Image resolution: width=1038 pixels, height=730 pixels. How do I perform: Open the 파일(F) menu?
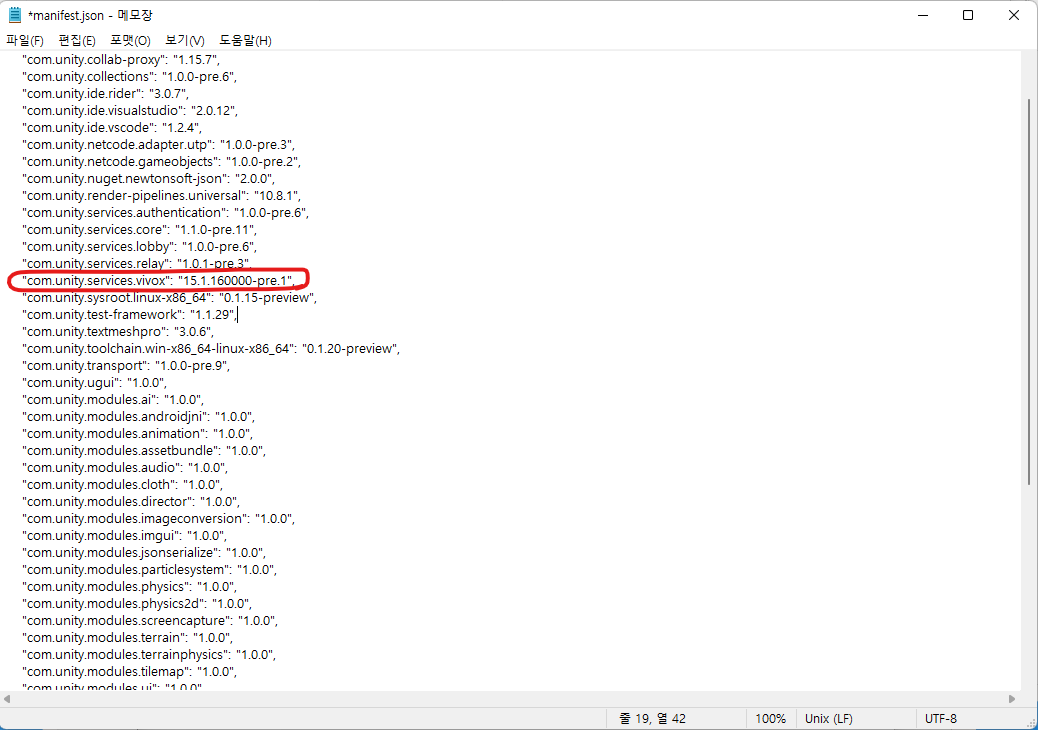[25, 40]
